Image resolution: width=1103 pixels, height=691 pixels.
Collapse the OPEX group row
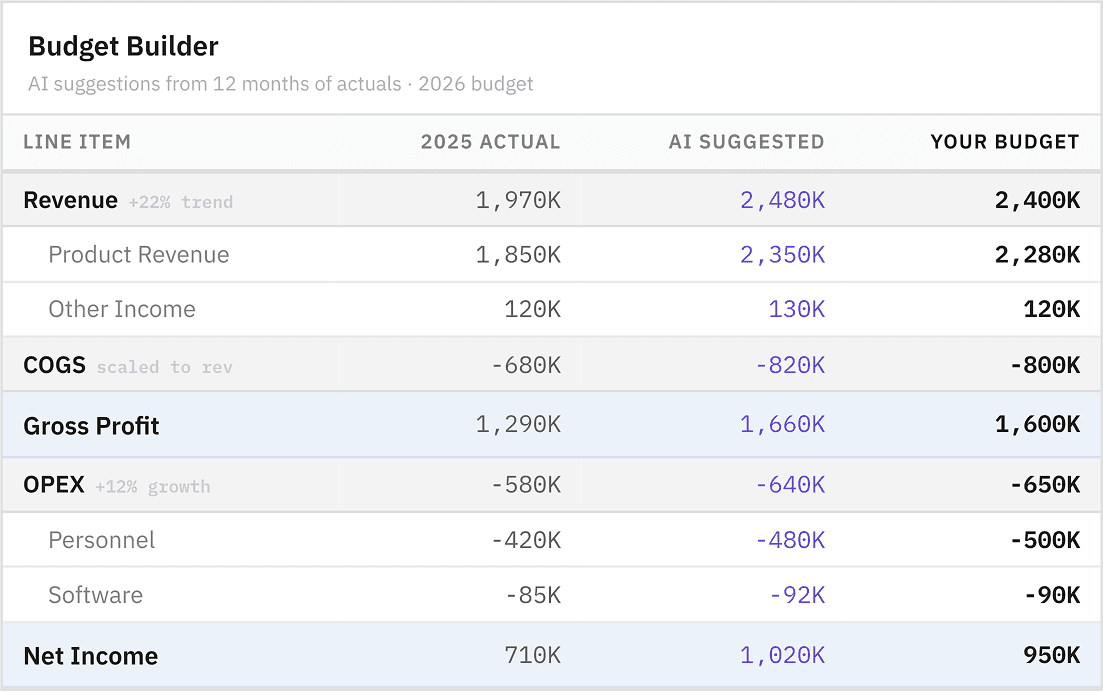pyautogui.click(x=54, y=485)
